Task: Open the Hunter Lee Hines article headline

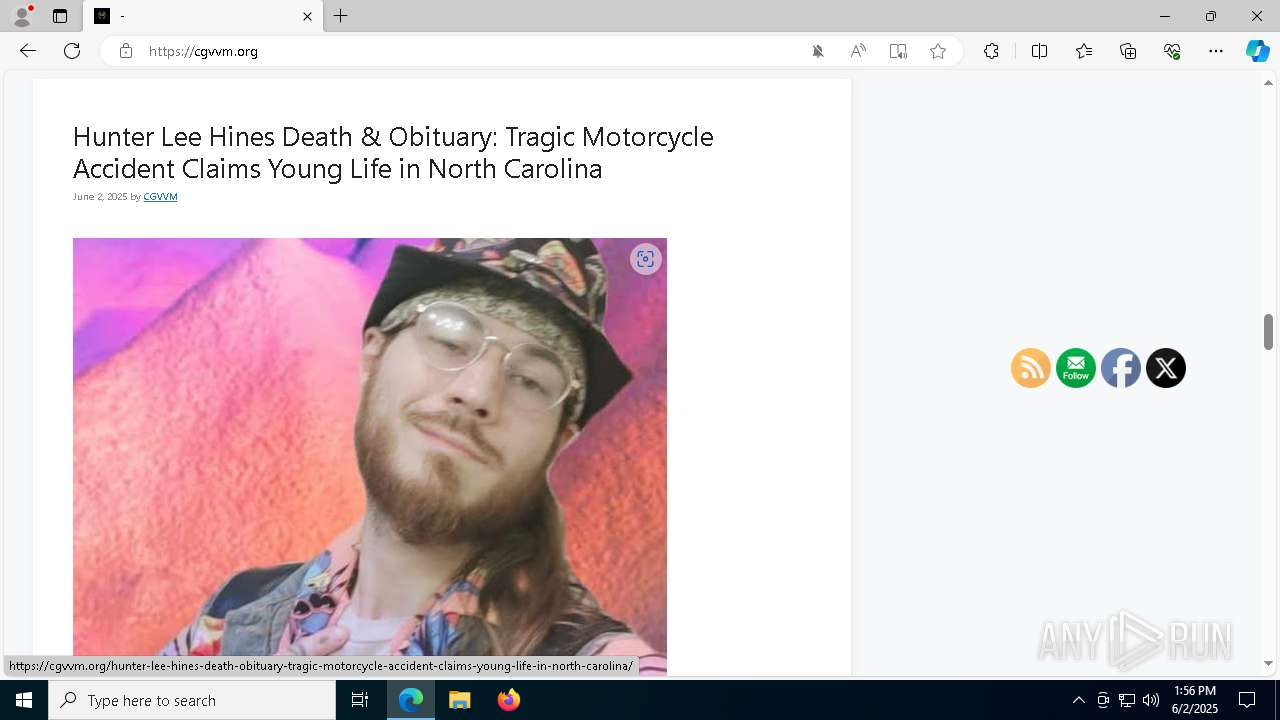Action: (393, 152)
